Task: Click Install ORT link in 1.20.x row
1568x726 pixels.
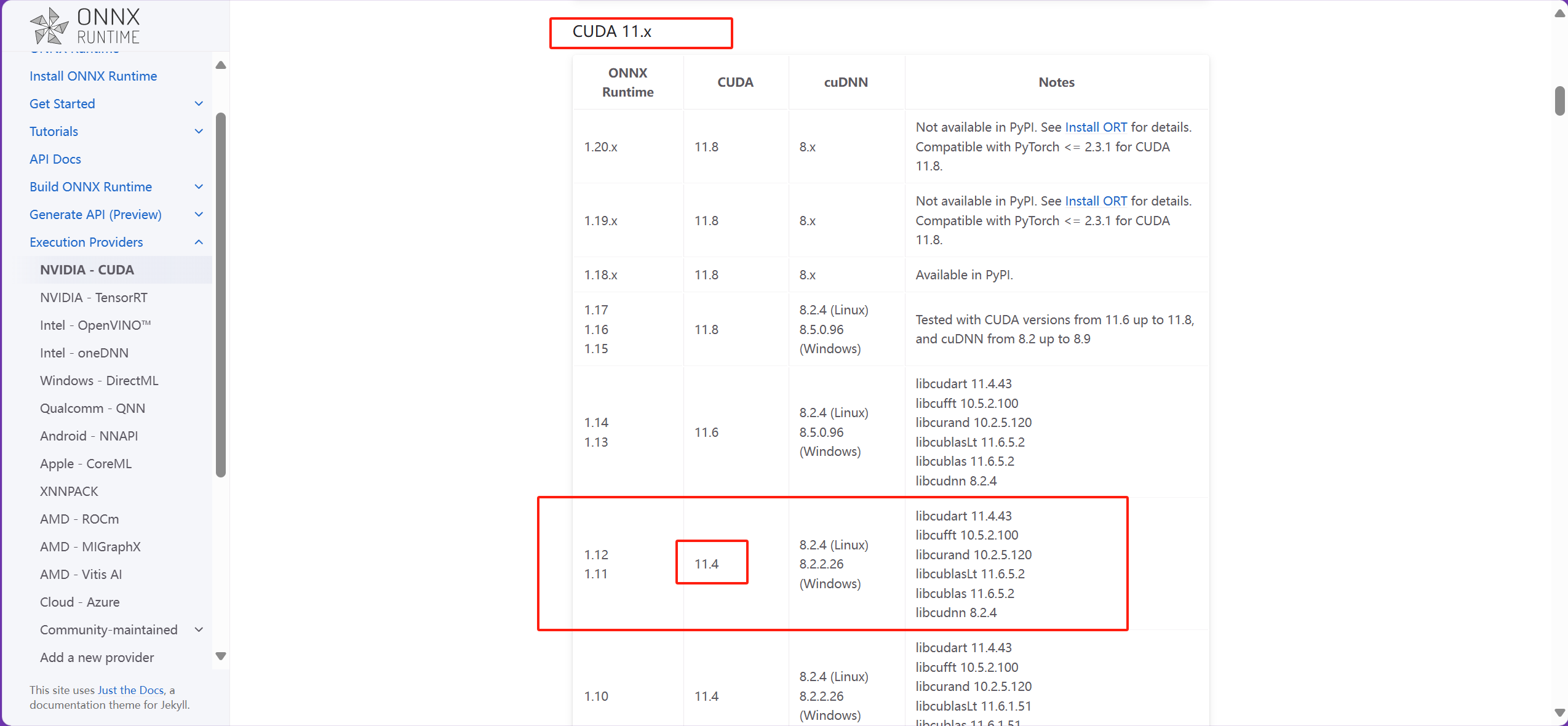Action: pyautogui.click(x=1096, y=127)
